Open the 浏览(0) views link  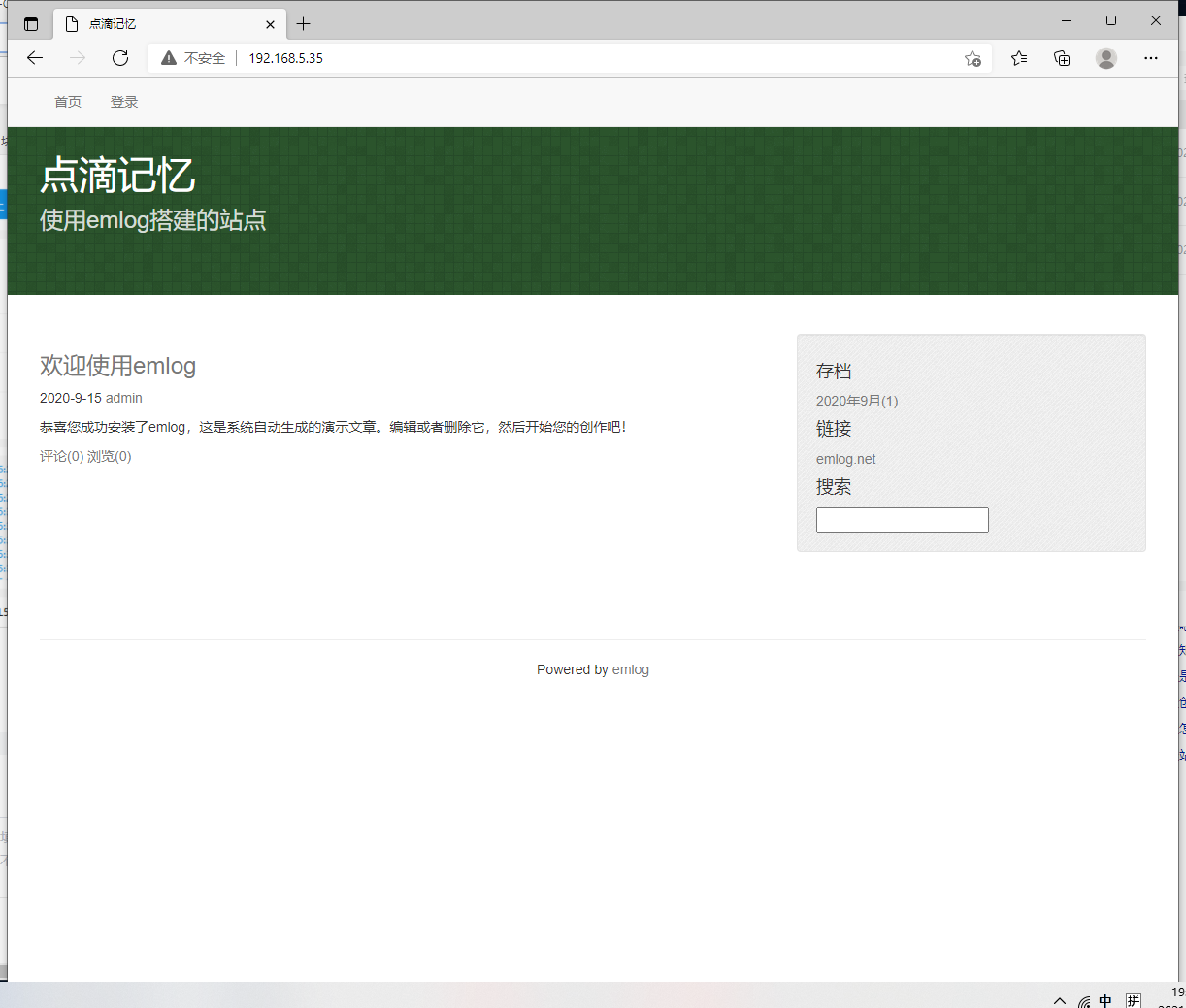110,456
